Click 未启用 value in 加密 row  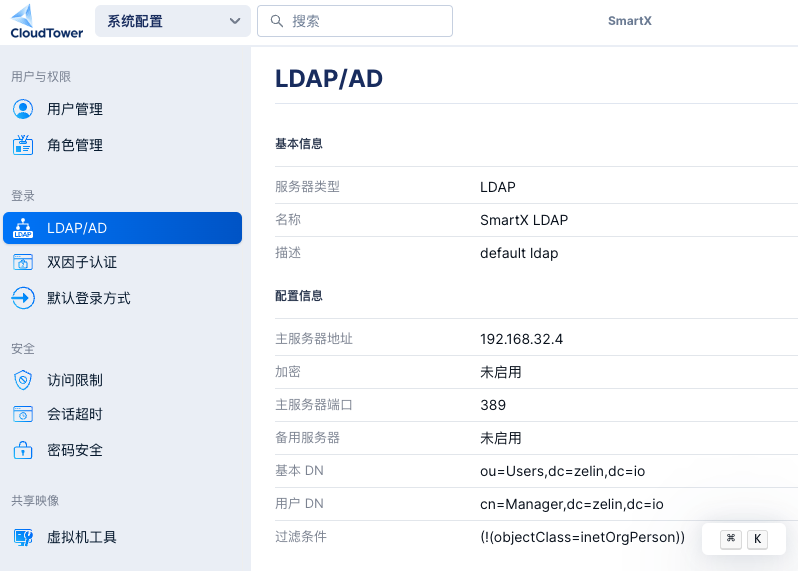pos(501,373)
